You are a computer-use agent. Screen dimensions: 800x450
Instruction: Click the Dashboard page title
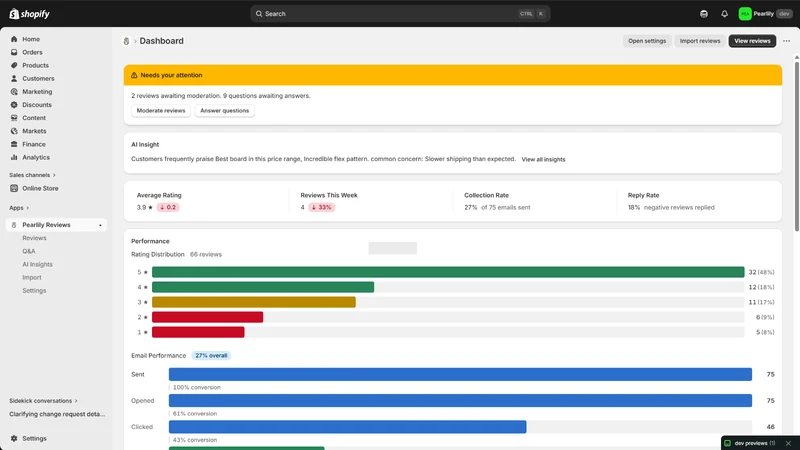coord(162,41)
